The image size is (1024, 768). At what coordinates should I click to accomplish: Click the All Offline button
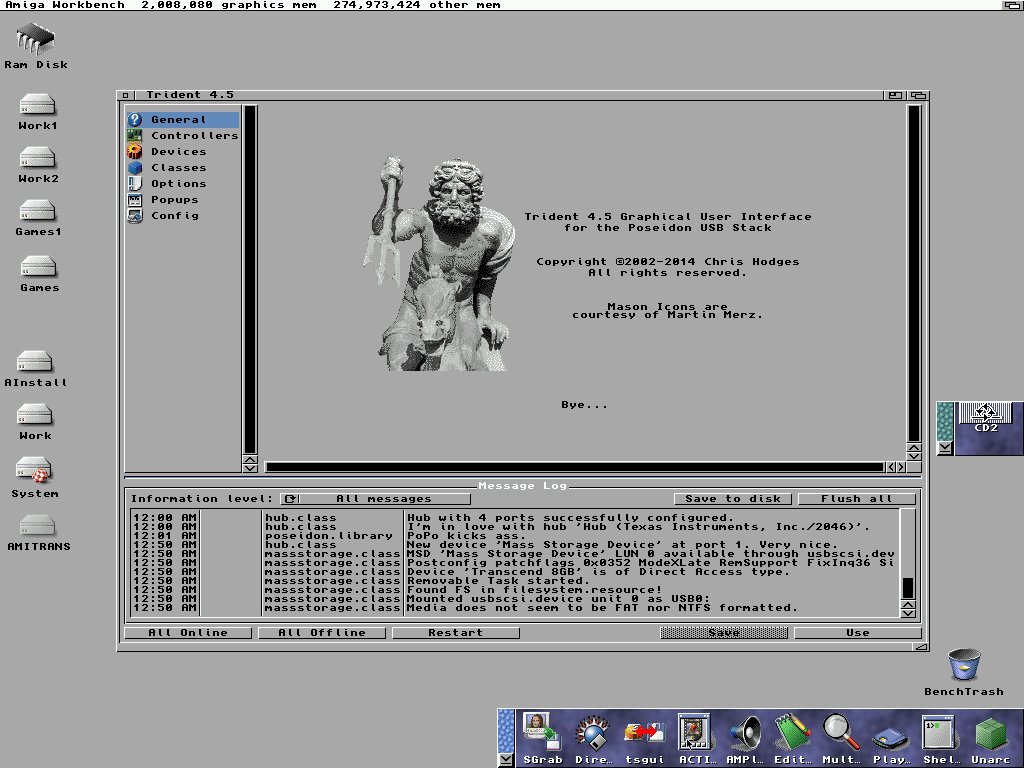coord(322,633)
